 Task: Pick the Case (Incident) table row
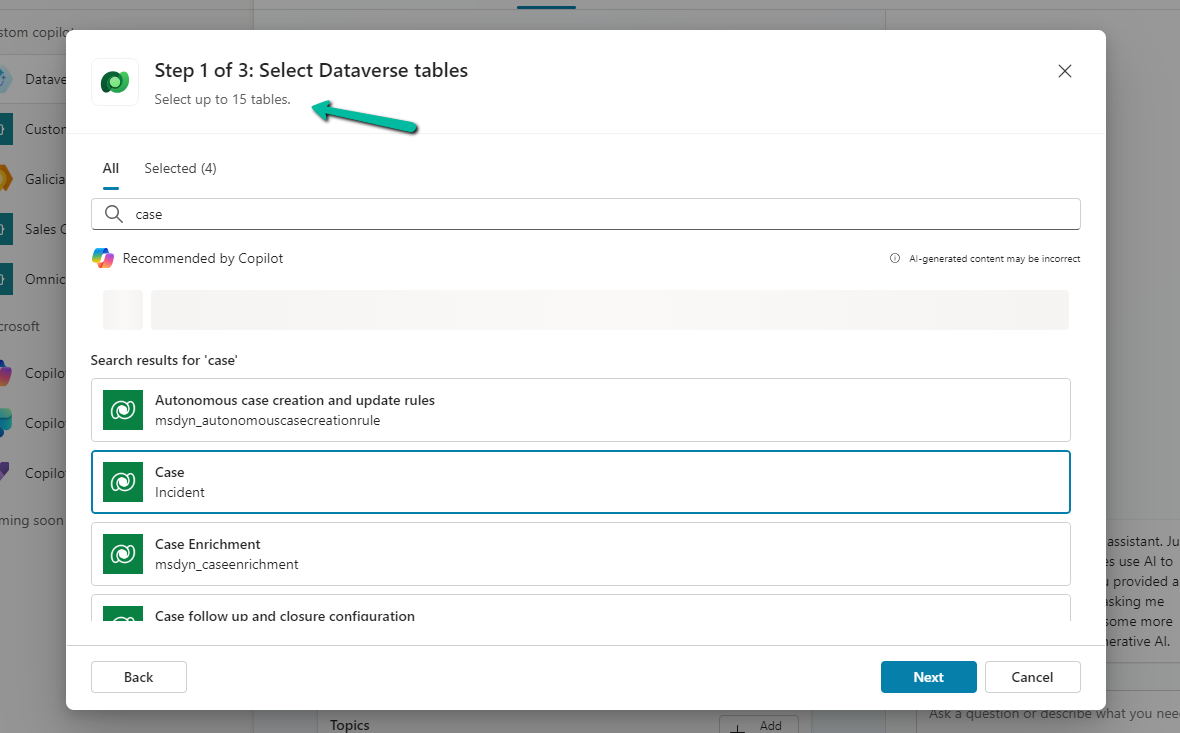(x=600, y=482)
